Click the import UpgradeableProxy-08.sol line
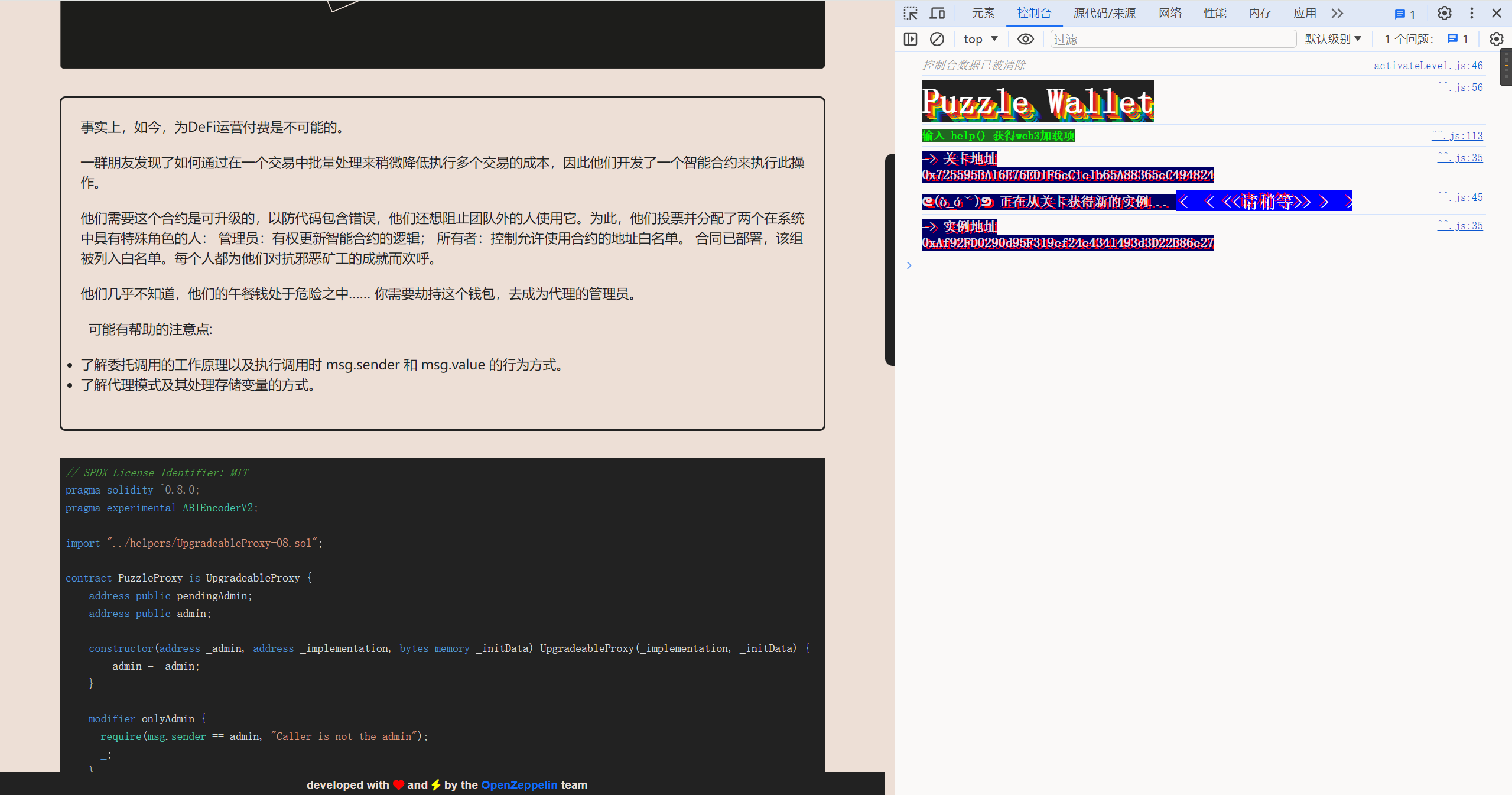The height and width of the screenshot is (795, 1512). [194, 543]
